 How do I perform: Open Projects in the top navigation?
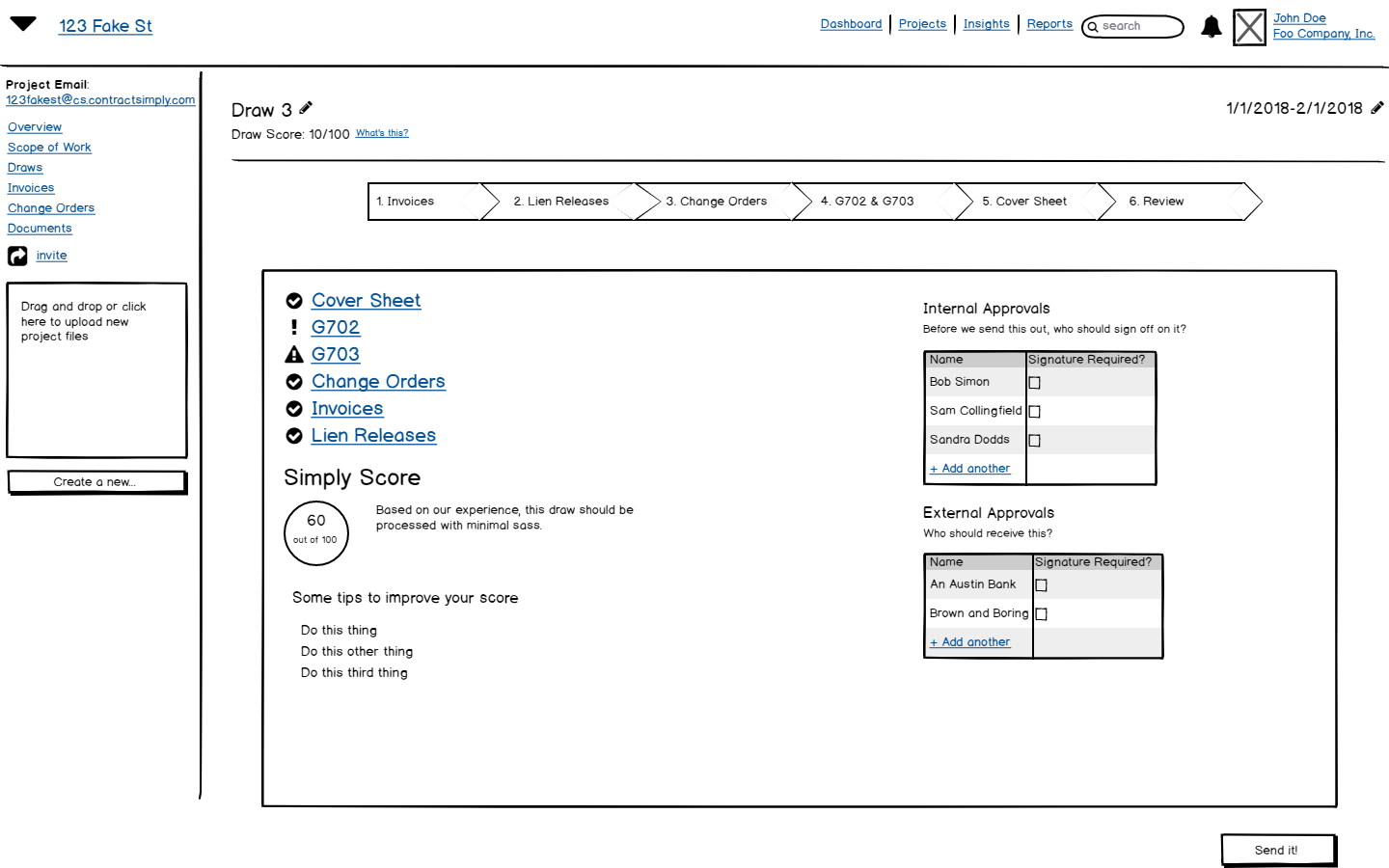[x=922, y=24]
